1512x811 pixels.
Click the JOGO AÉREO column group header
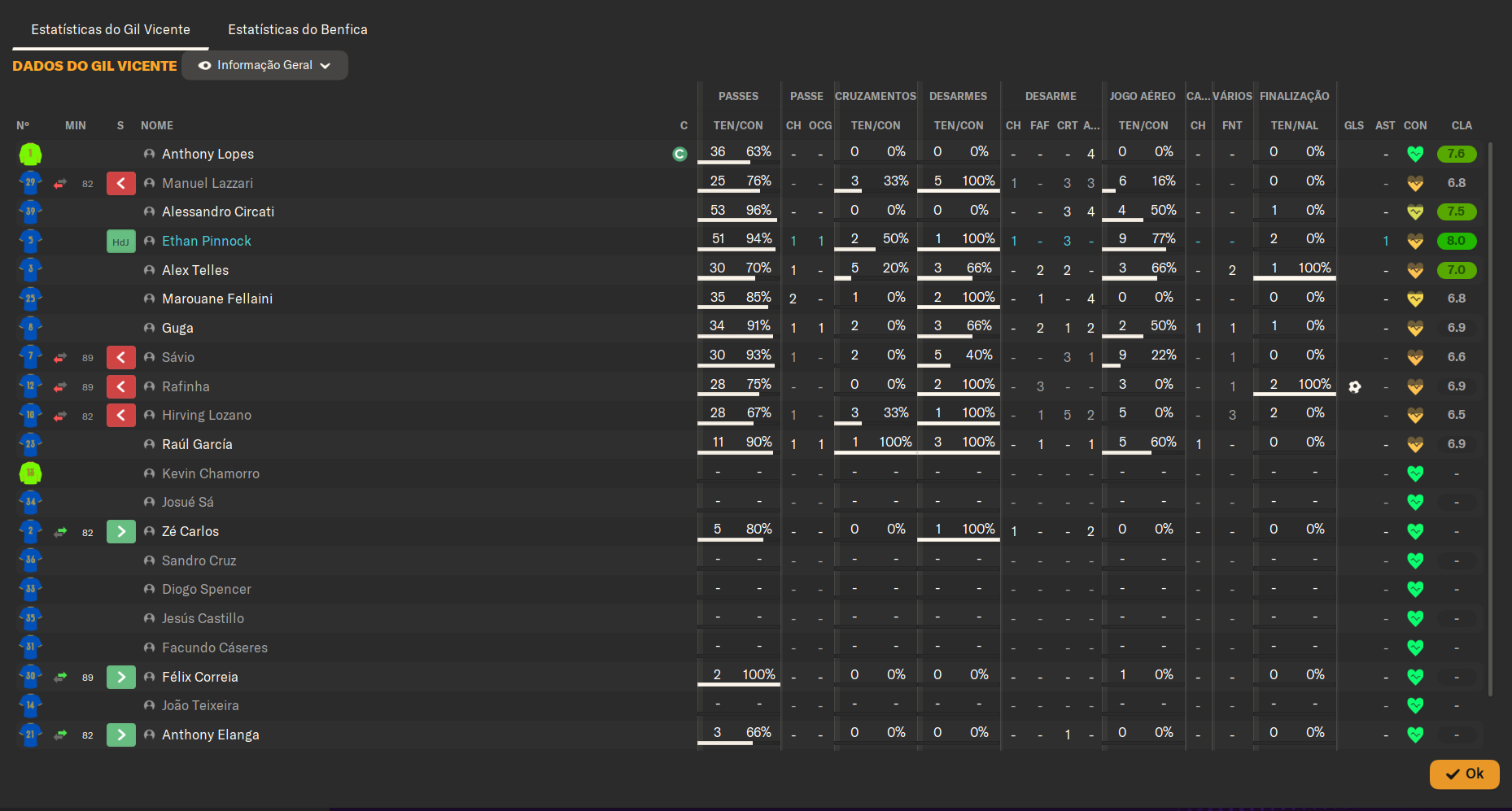pyautogui.click(x=1143, y=96)
